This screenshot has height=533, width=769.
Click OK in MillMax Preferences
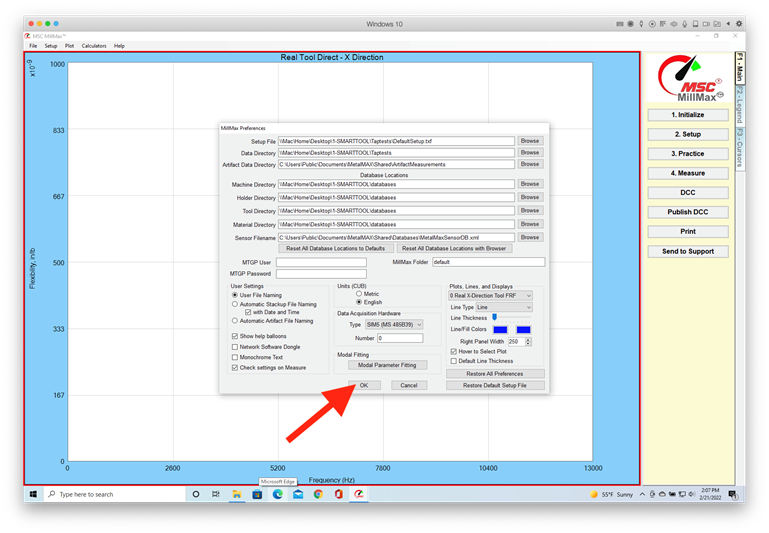(364, 385)
